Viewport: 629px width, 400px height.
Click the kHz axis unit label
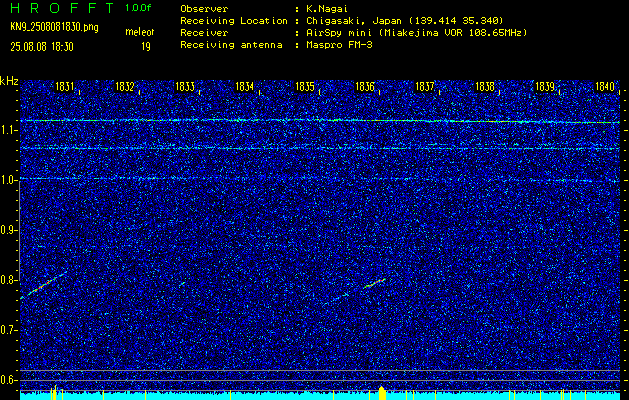[9, 81]
